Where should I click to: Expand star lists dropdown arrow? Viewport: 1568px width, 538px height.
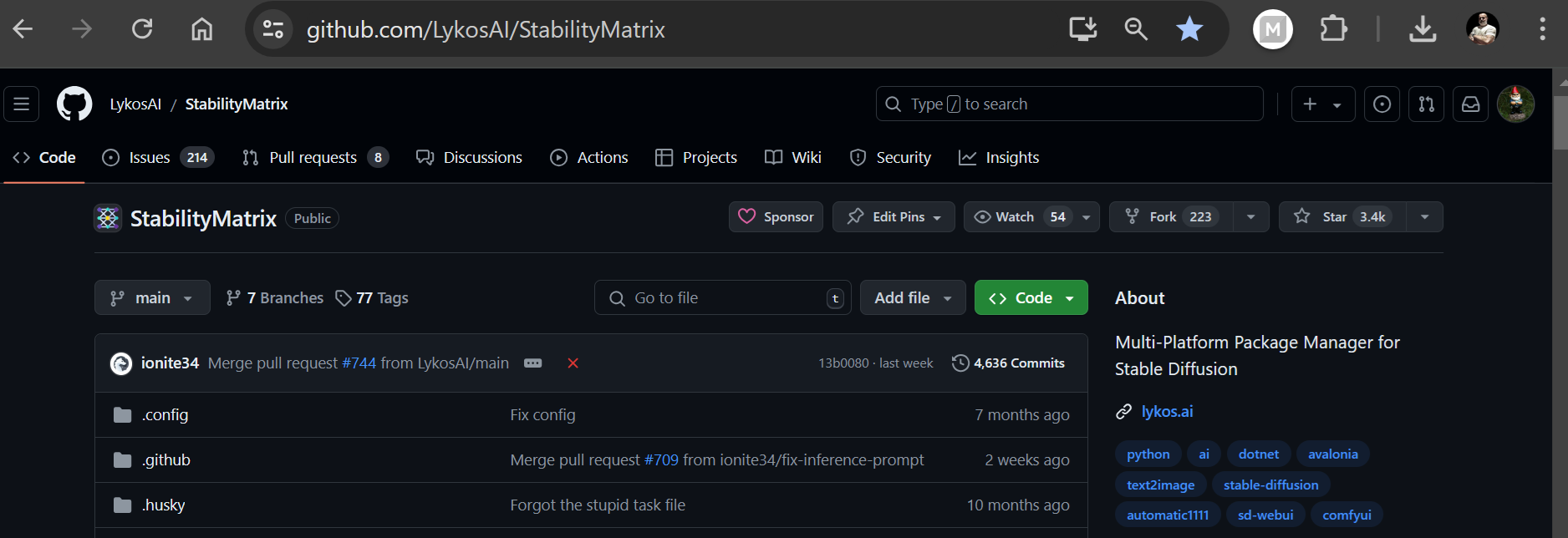pos(1425,217)
